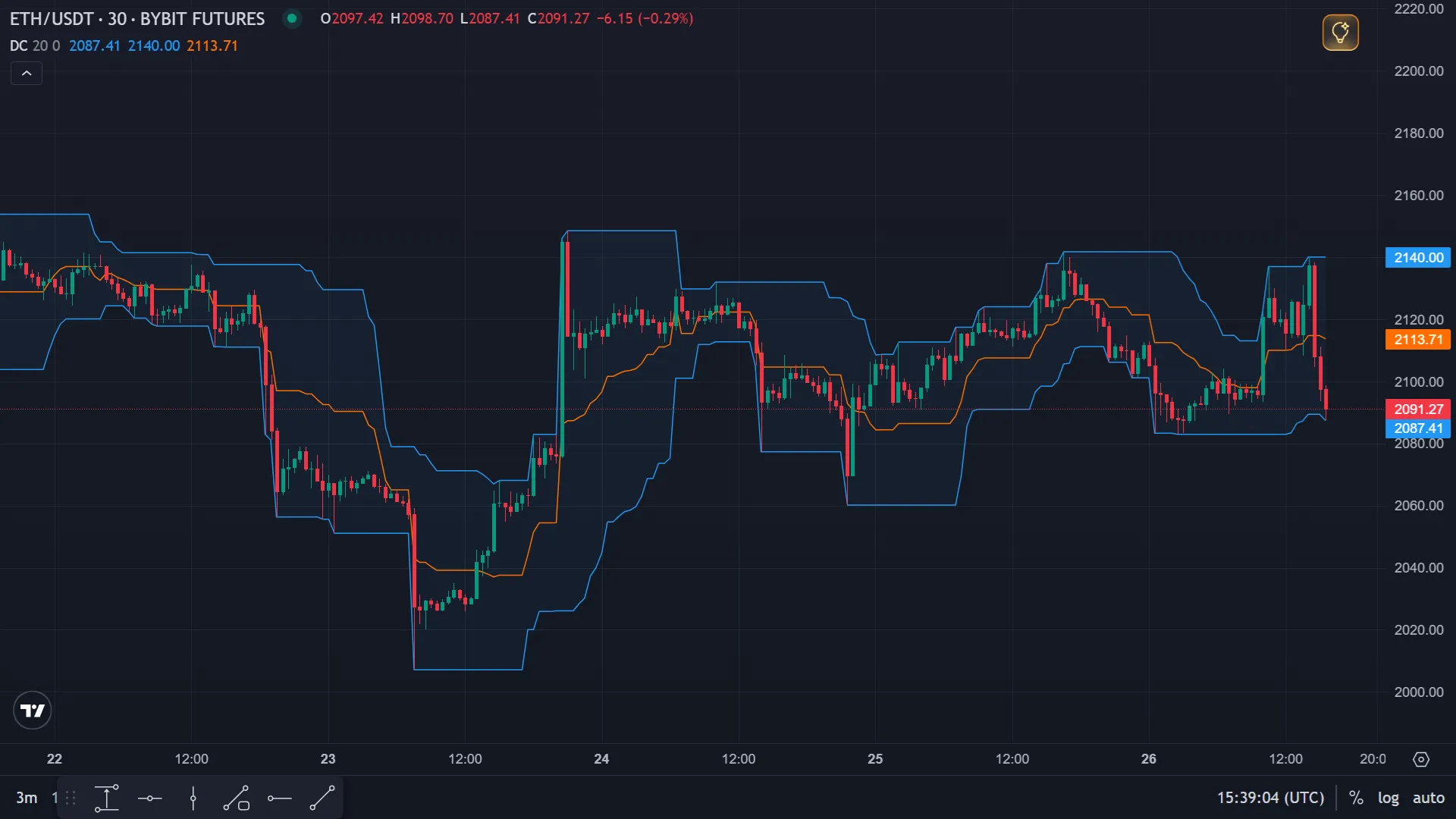Select the info line tool
The width and height of the screenshot is (1456, 819).
(237, 798)
